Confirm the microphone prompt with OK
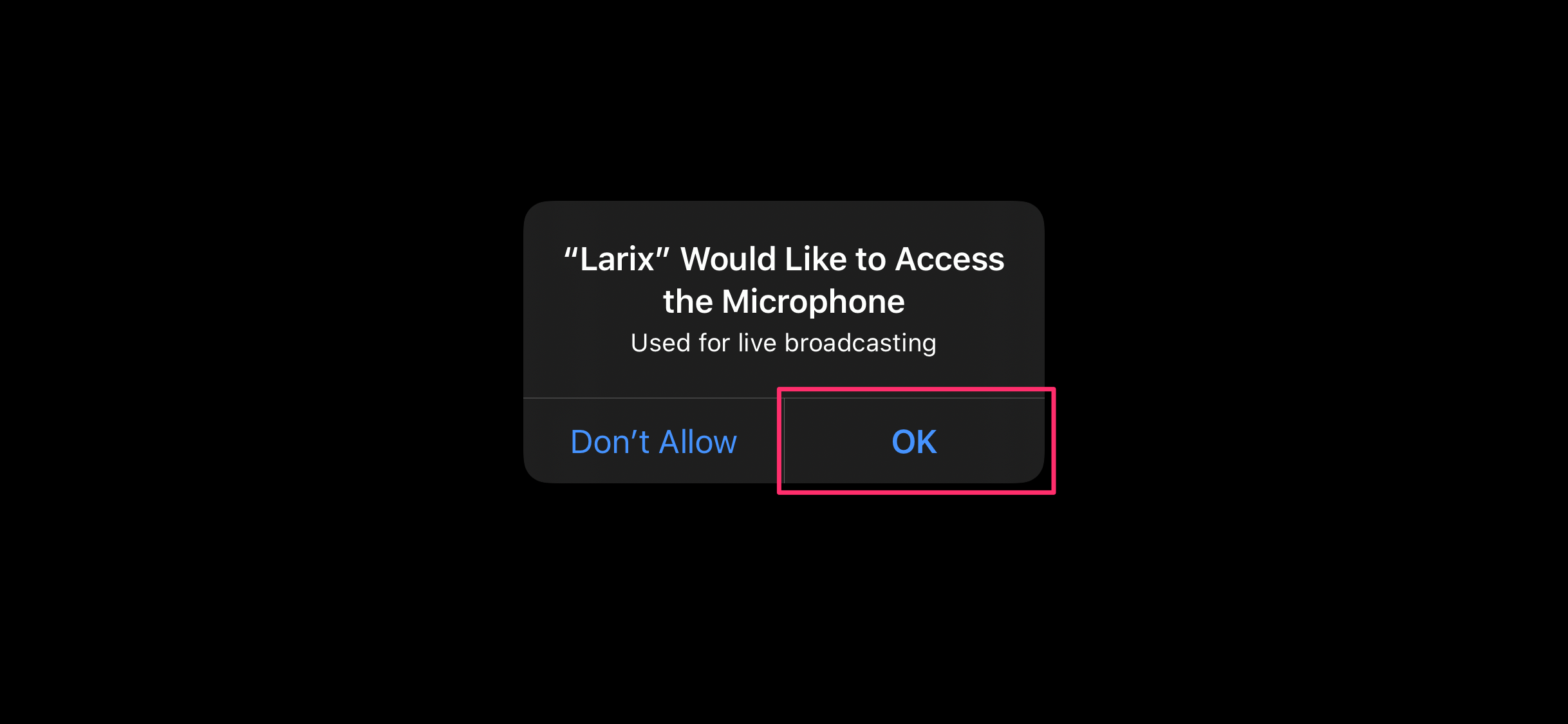 click(914, 441)
